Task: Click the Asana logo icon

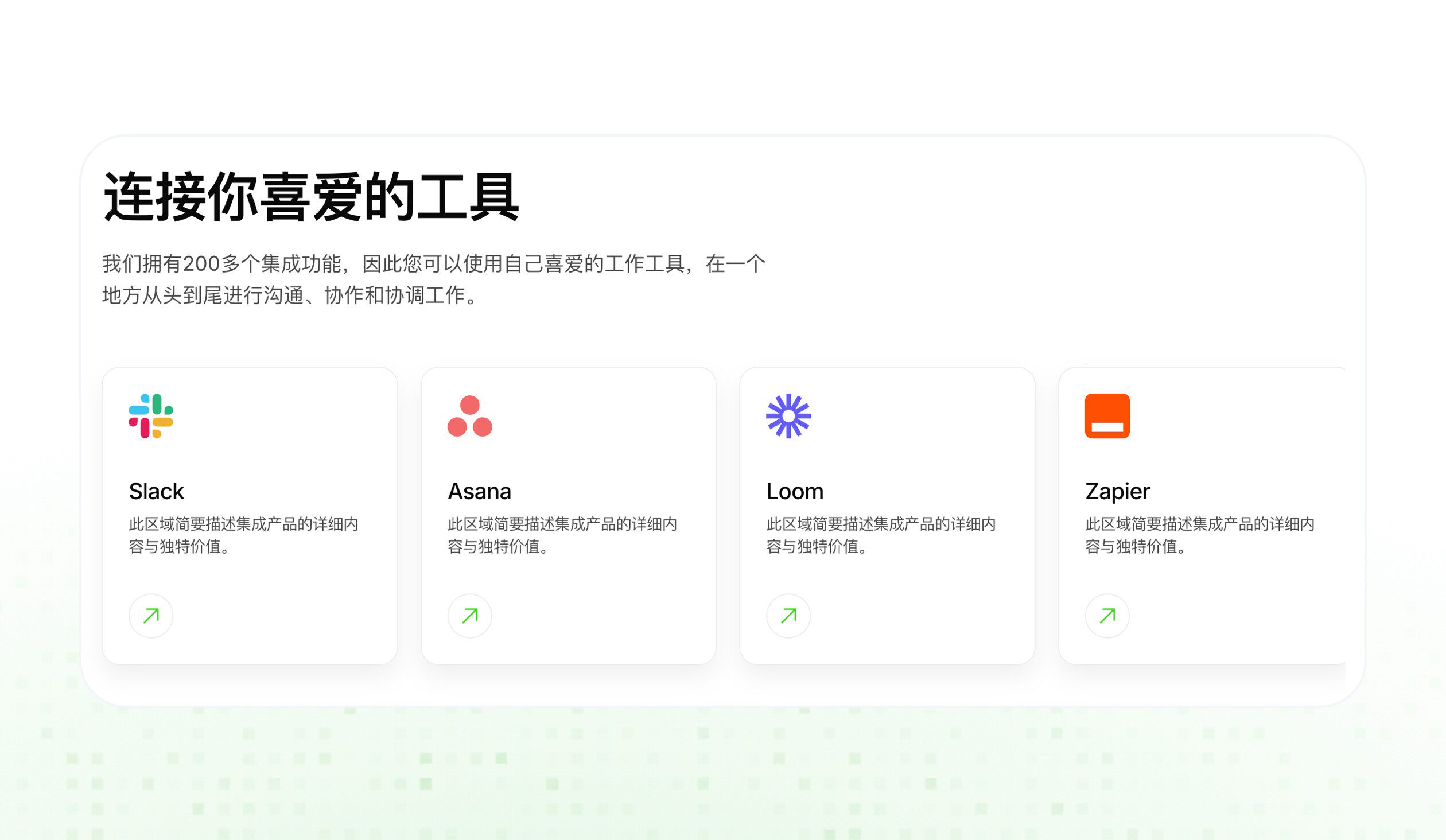Action: [x=471, y=415]
